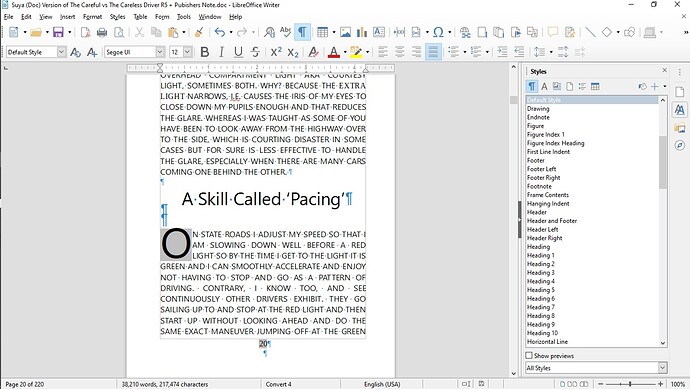This screenshot has height=389, width=690.
Task: Toggle Italic formatting
Action: click(221, 52)
